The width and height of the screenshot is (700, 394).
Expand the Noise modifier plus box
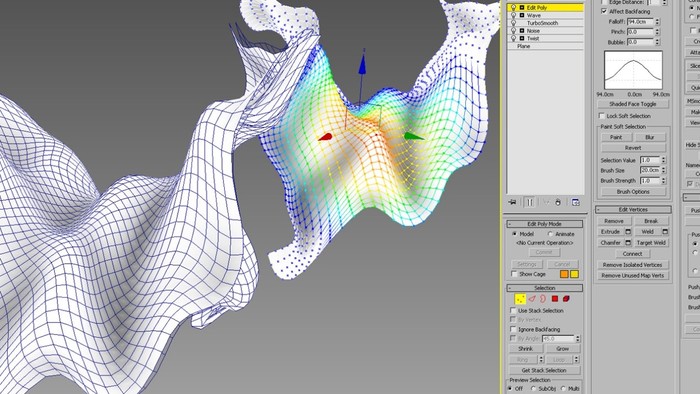tap(521, 31)
